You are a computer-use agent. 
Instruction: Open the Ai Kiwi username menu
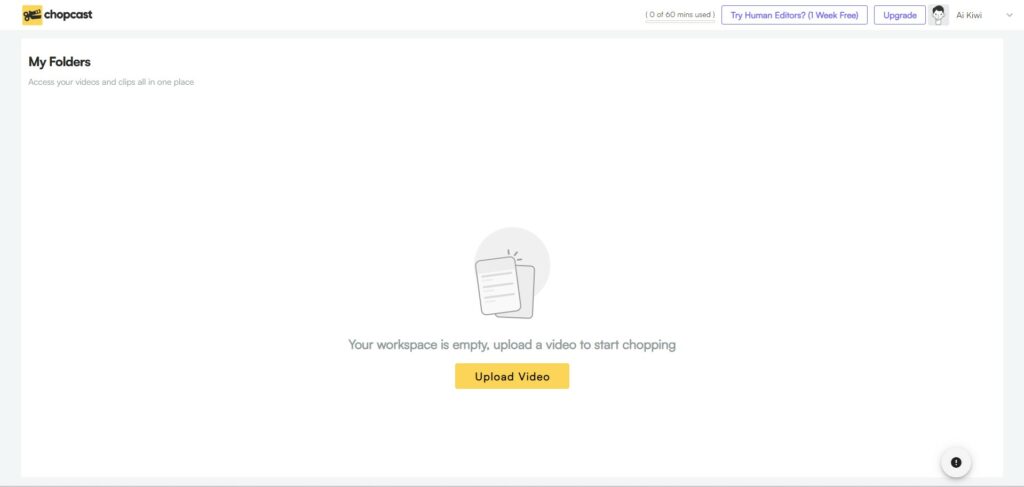pos(968,15)
